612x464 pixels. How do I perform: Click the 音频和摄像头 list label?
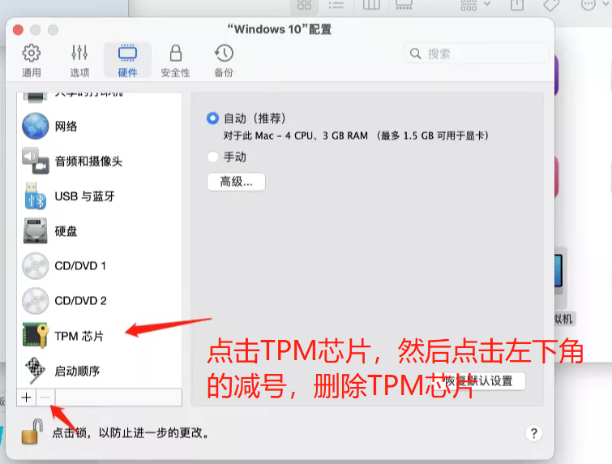click(x=89, y=161)
